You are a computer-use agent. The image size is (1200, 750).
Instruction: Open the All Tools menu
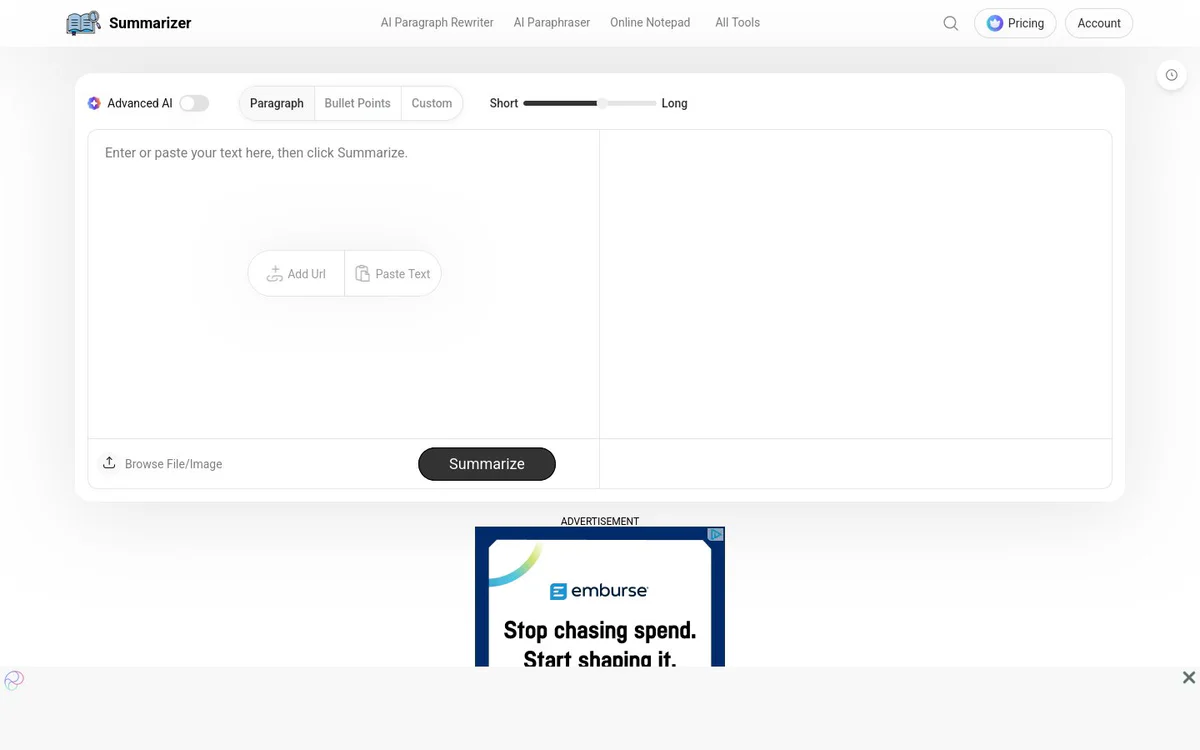737,23
